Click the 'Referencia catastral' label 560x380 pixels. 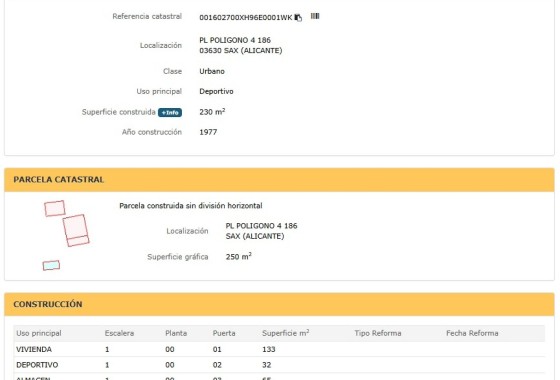coord(147,16)
